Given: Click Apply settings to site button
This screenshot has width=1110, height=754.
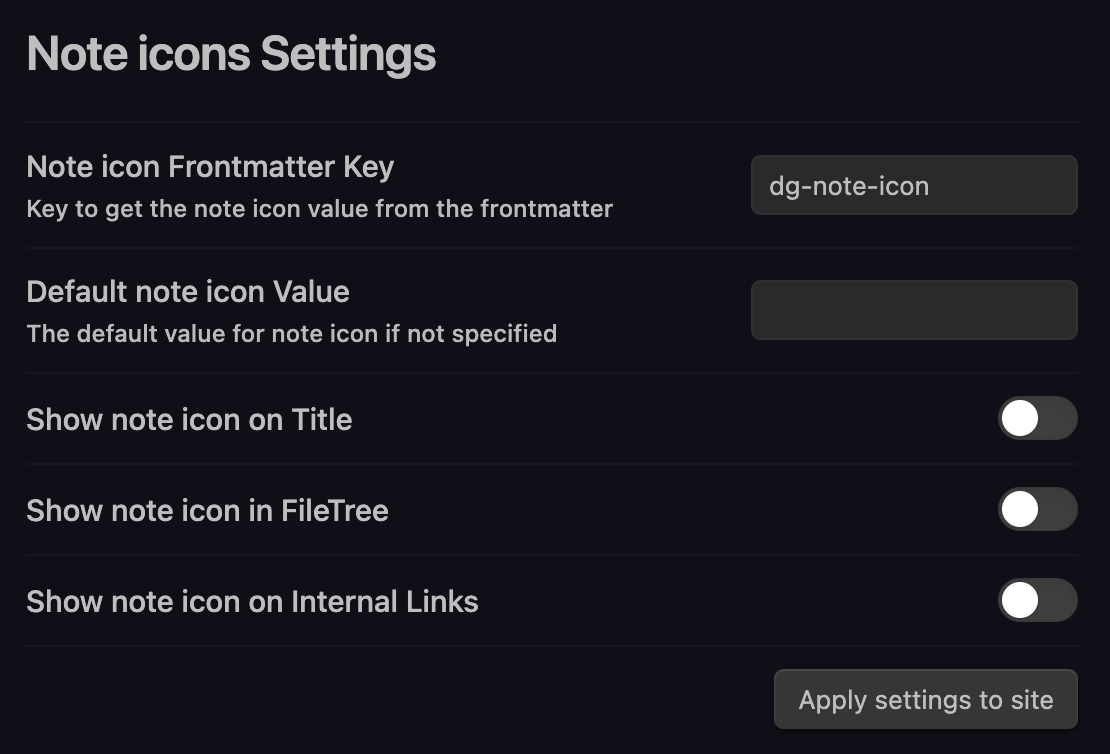Looking at the screenshot, I should point(925,700).
